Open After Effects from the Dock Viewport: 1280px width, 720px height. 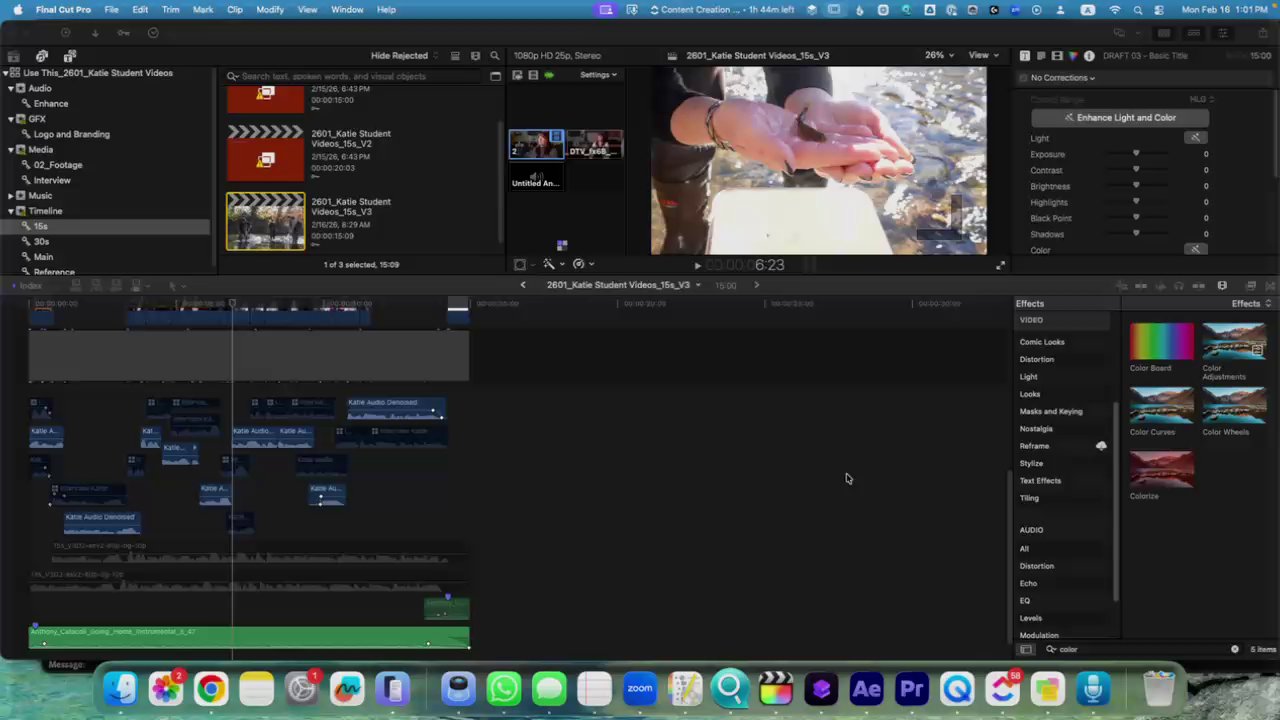866,689
